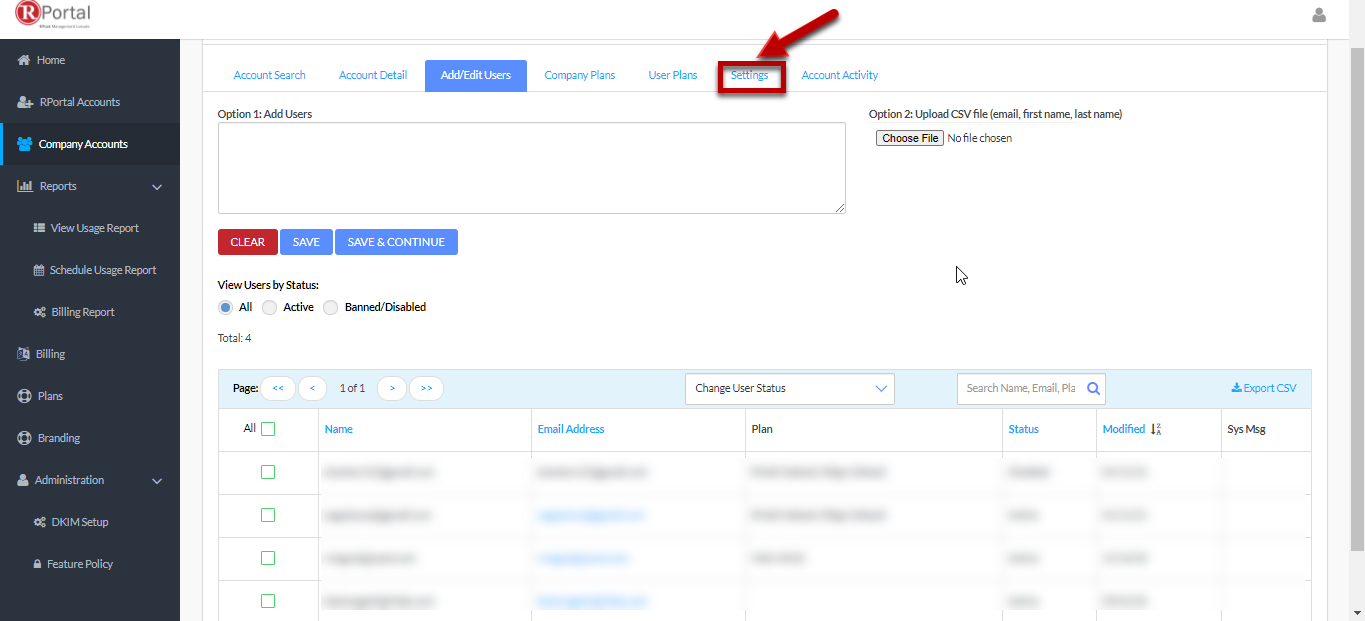The width and height of the screenshot is (1365, 621).
Task: Go to the last page
Action: point(427,388)
